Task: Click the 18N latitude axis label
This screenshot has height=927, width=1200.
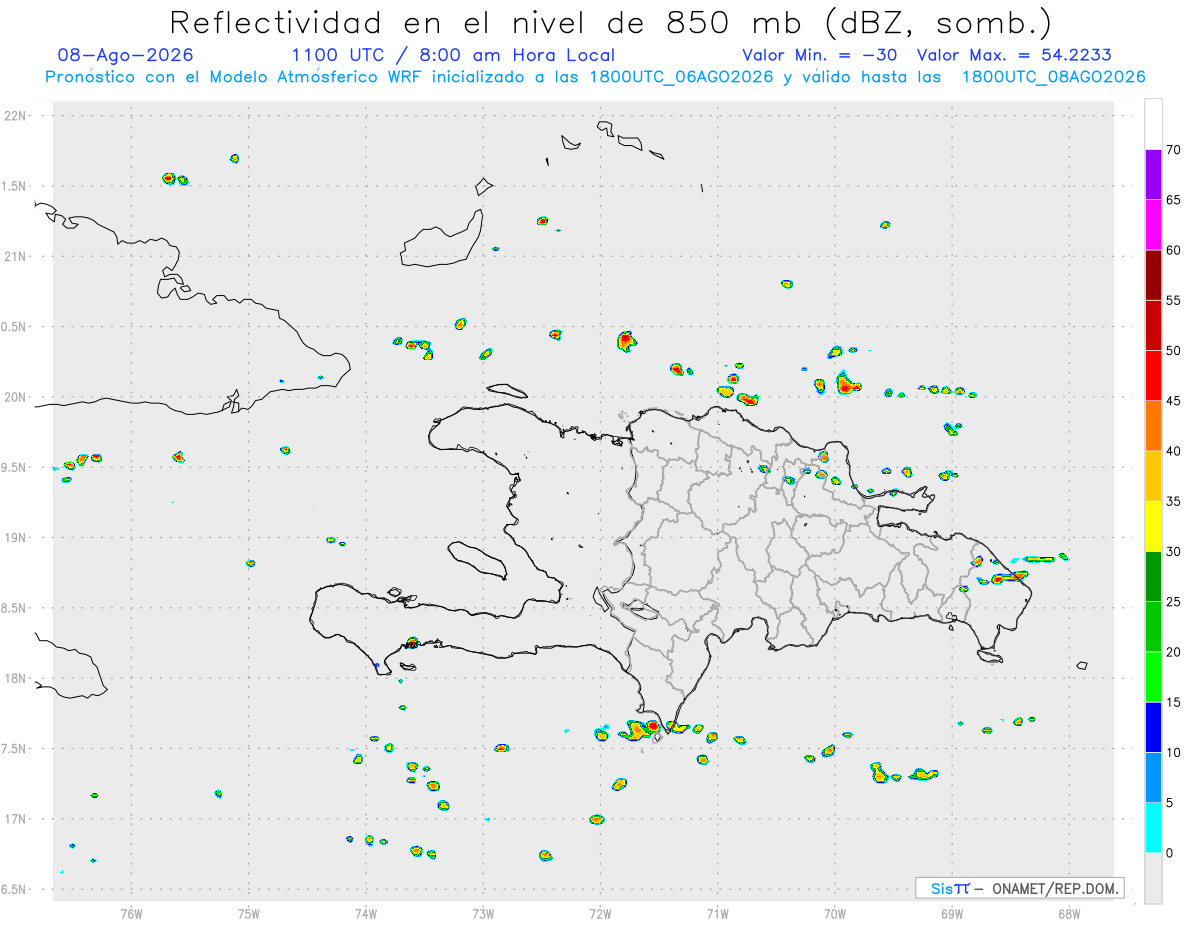Action: point(17,679)
